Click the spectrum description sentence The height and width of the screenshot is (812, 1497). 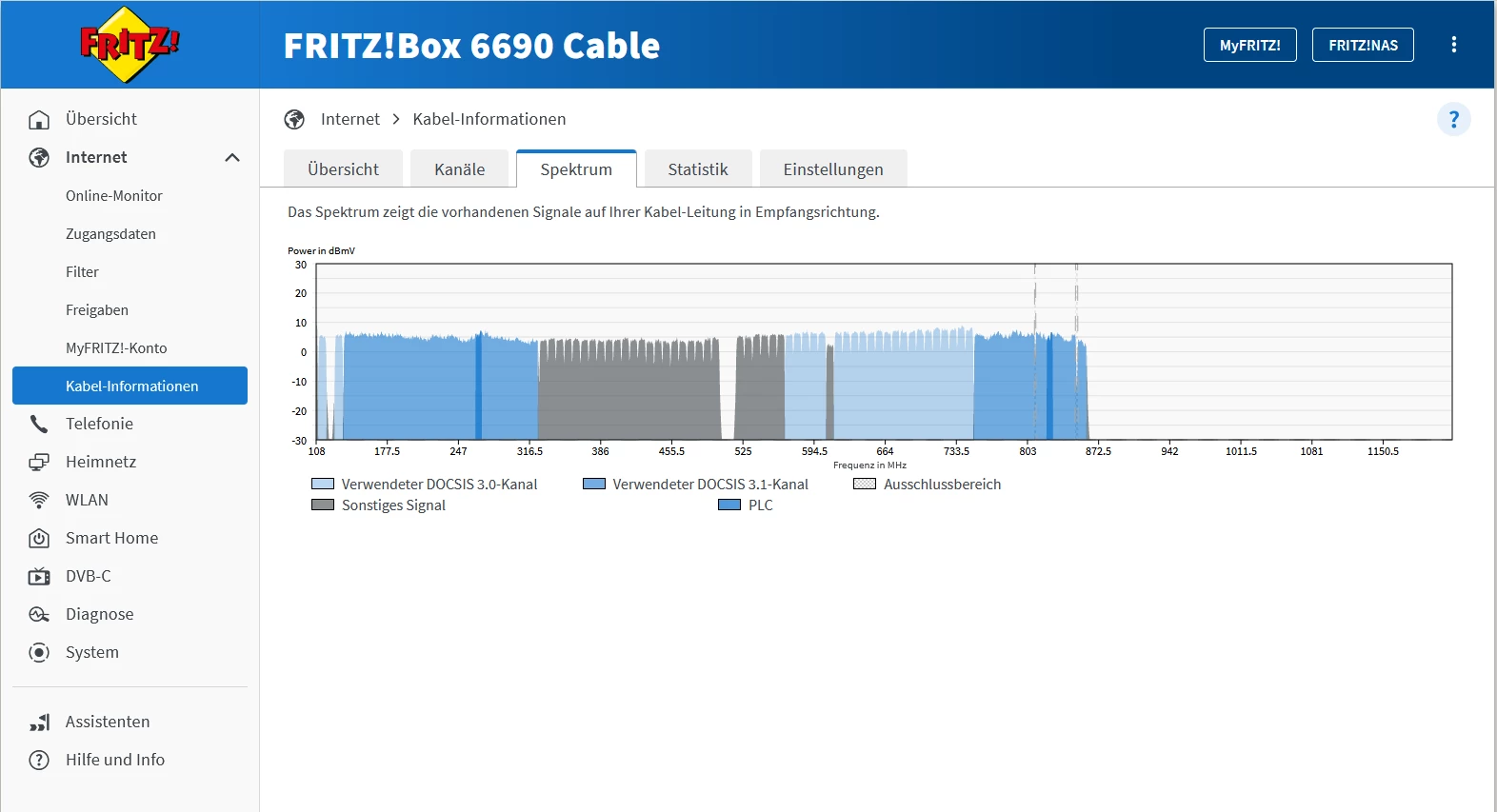click(584, 212)
